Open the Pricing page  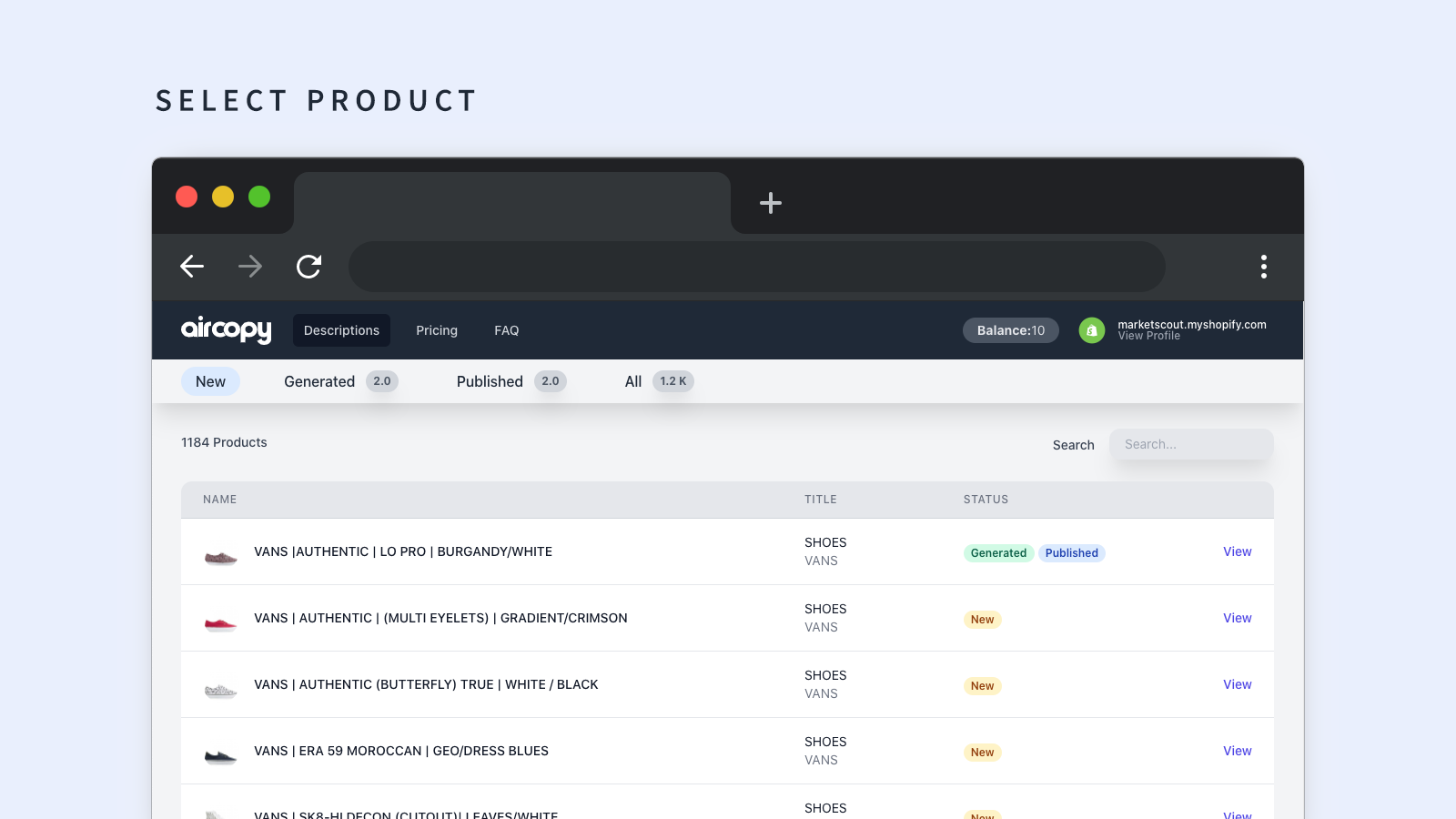click(436, 330)
